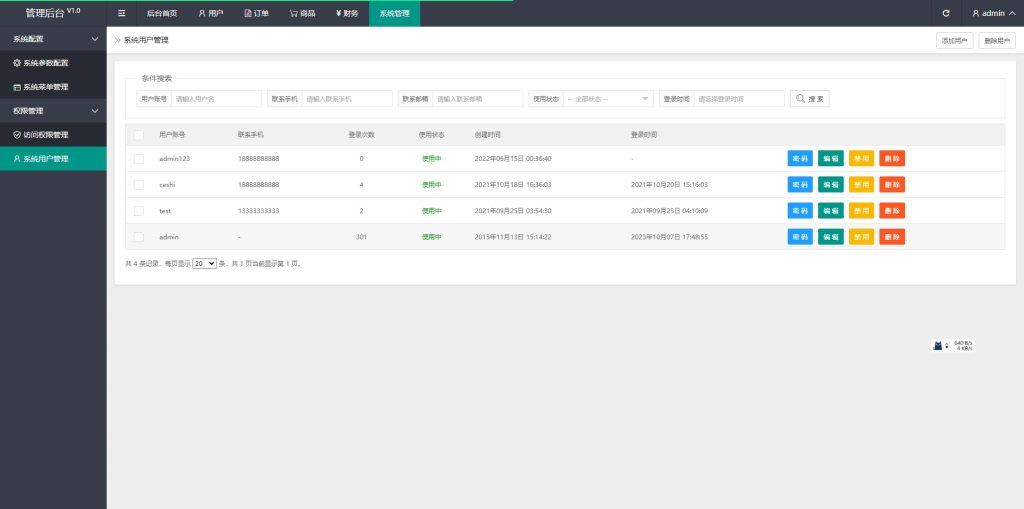Open the 商品 cart menu

[302, 13]
